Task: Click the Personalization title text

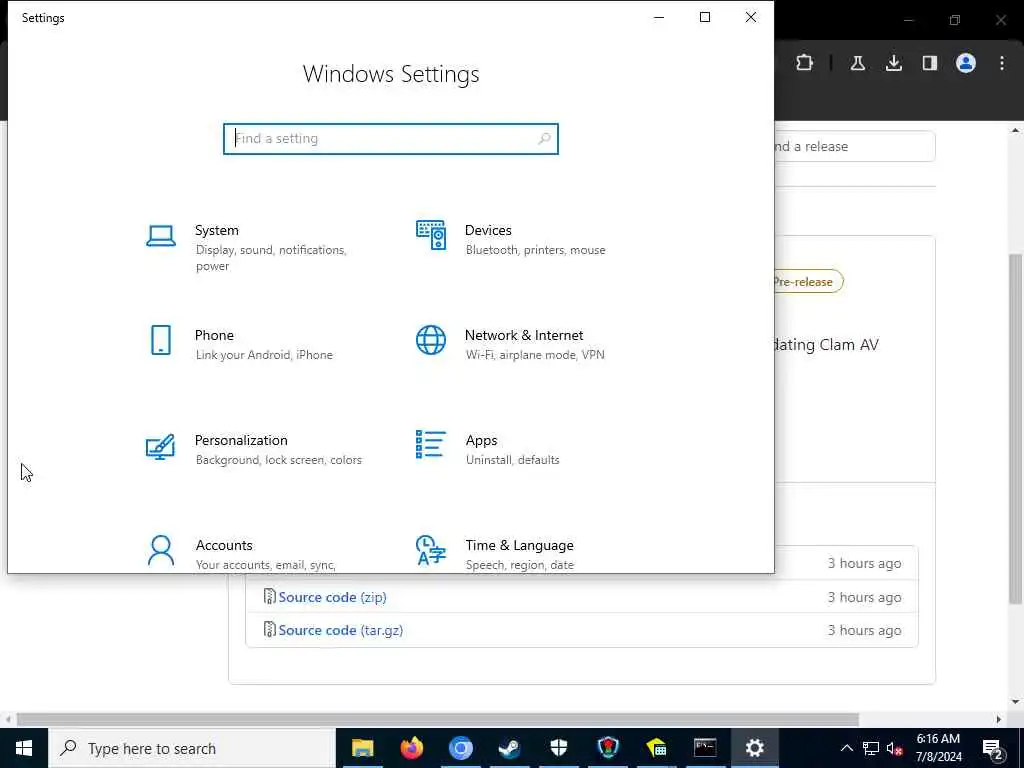Action: 241,440
